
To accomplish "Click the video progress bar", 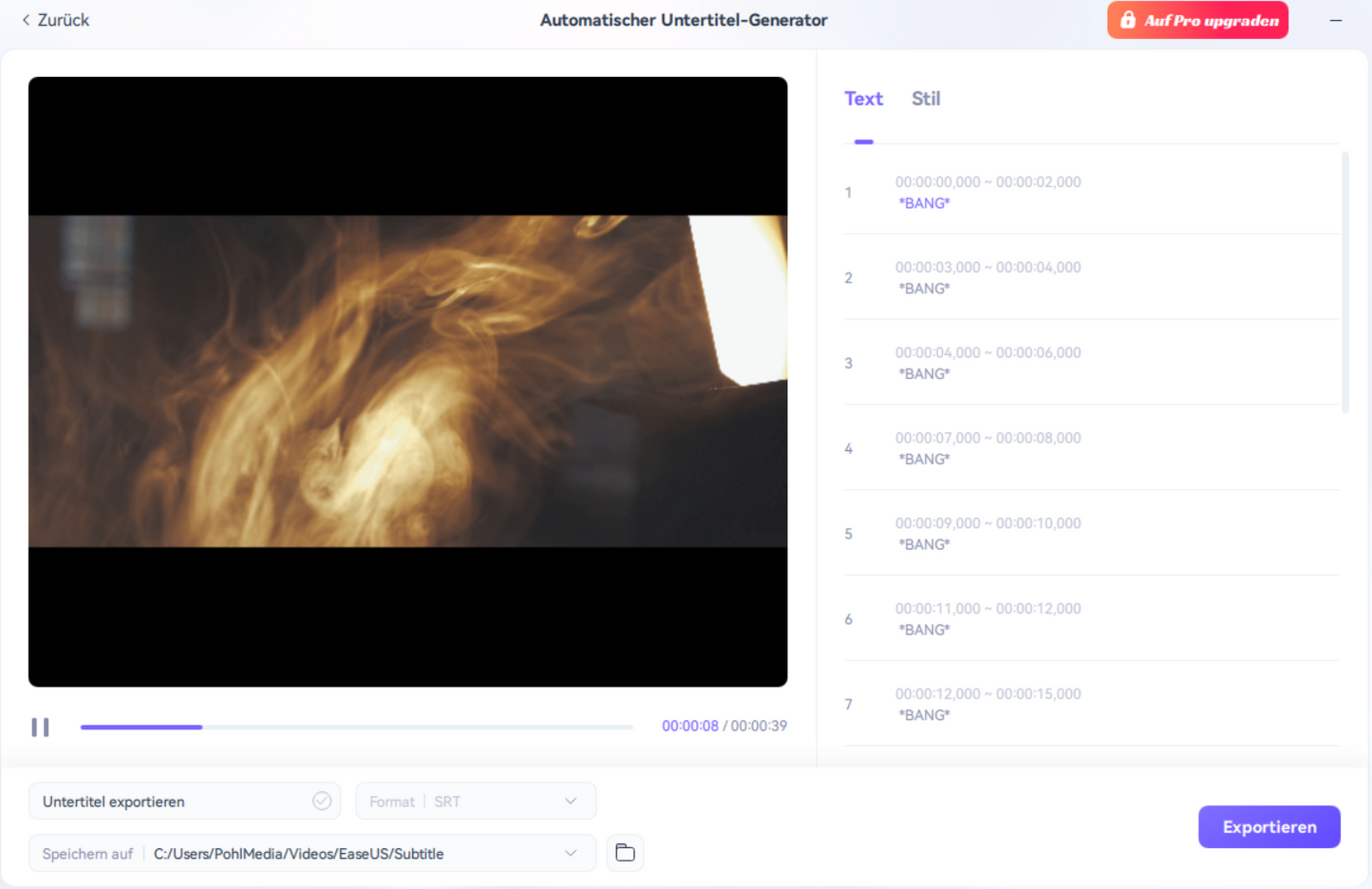I will click(356, 727).
